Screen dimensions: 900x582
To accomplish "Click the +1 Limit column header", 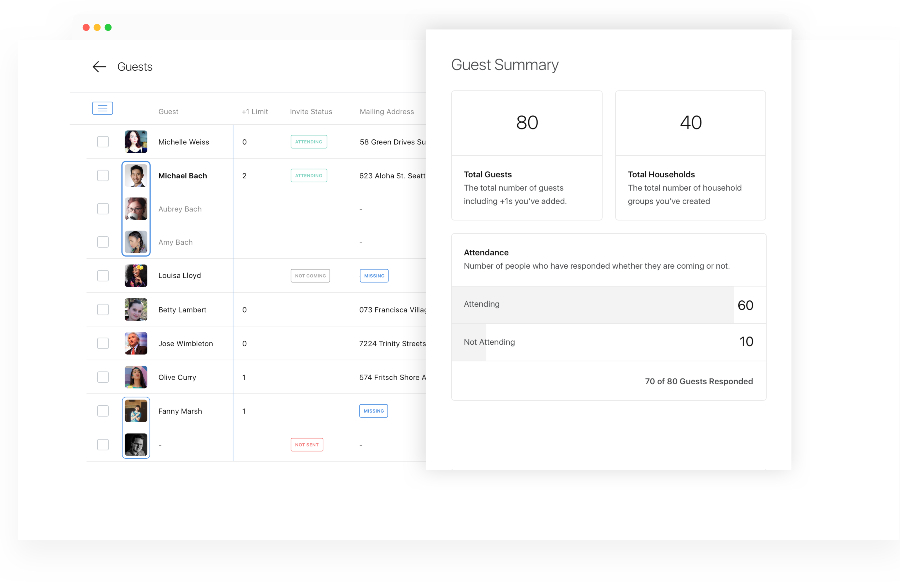I will click(255, 111).
